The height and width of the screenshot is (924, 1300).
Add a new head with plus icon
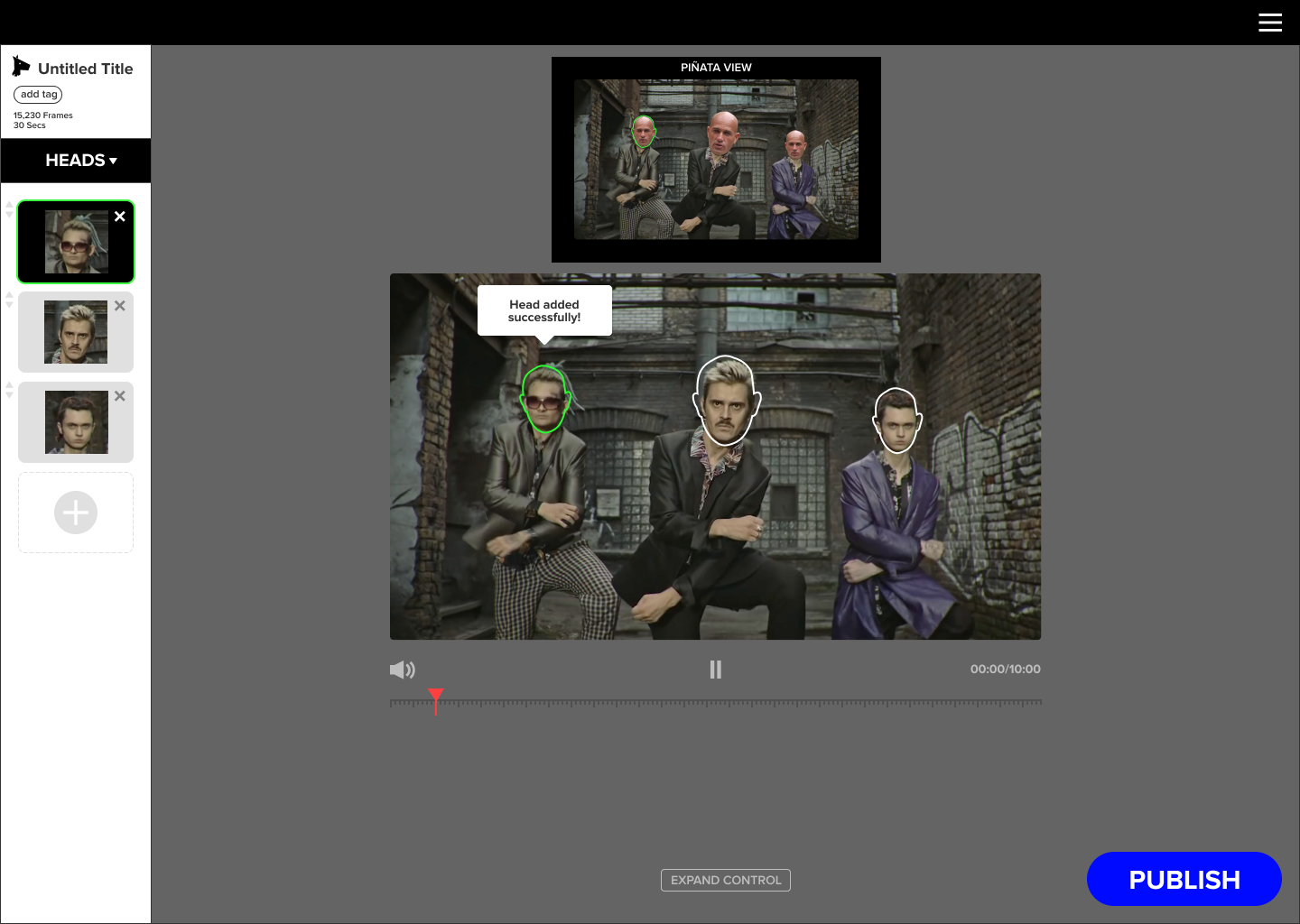tap(76, 513)
